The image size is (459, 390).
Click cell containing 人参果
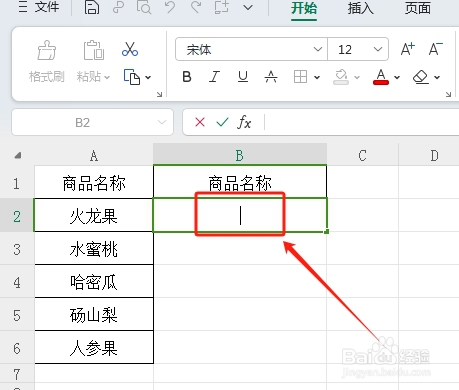tap(94, 348)
